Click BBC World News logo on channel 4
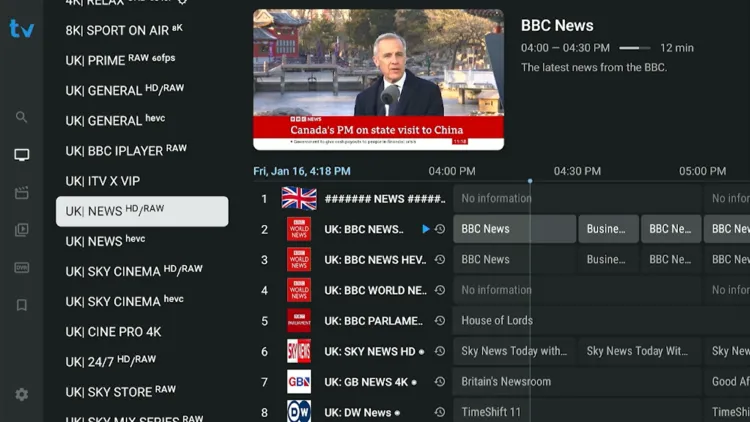750x422 pixels. (x=299, y=290)
